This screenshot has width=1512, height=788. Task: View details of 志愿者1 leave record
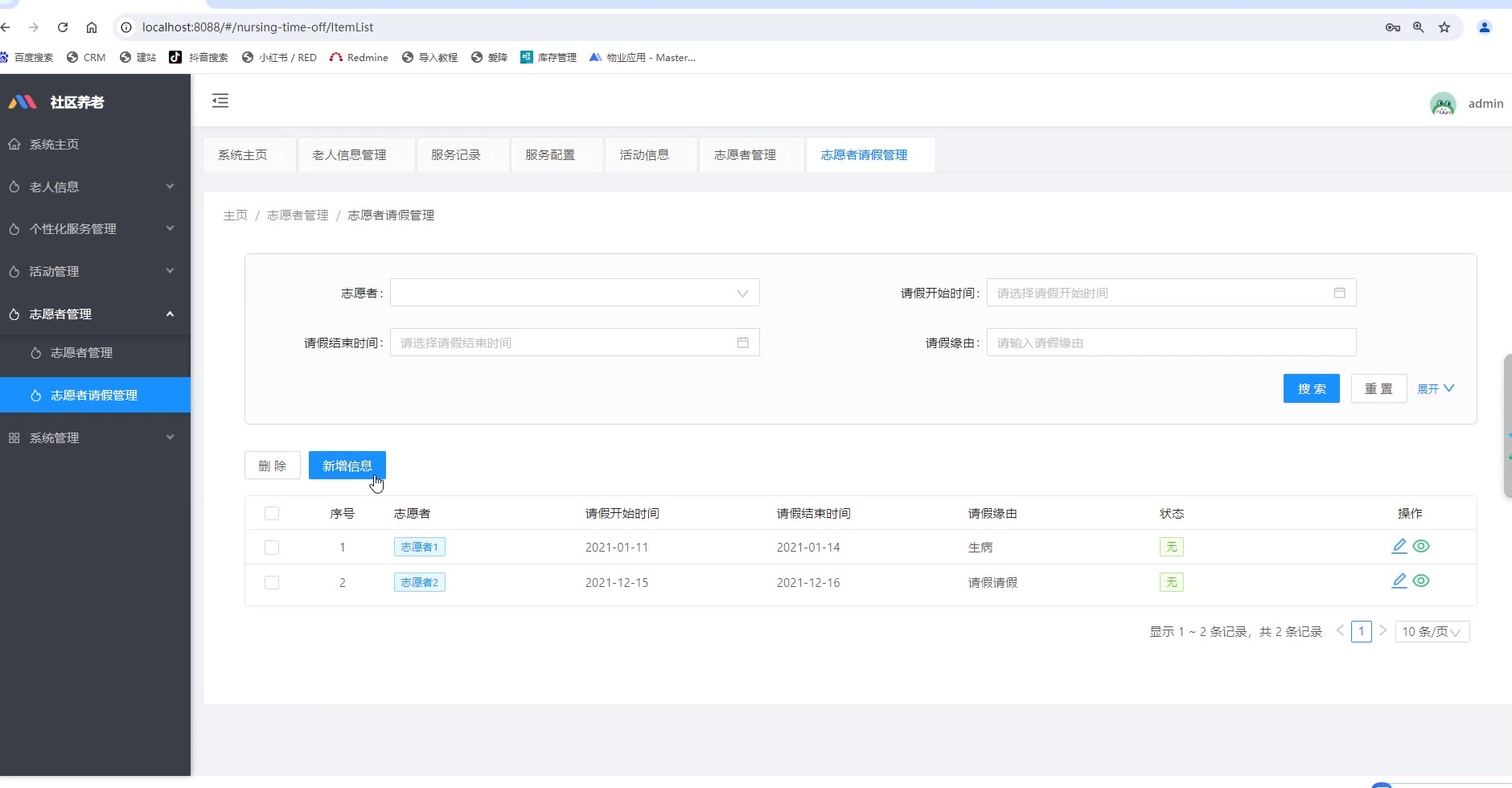coord(1421,546)
